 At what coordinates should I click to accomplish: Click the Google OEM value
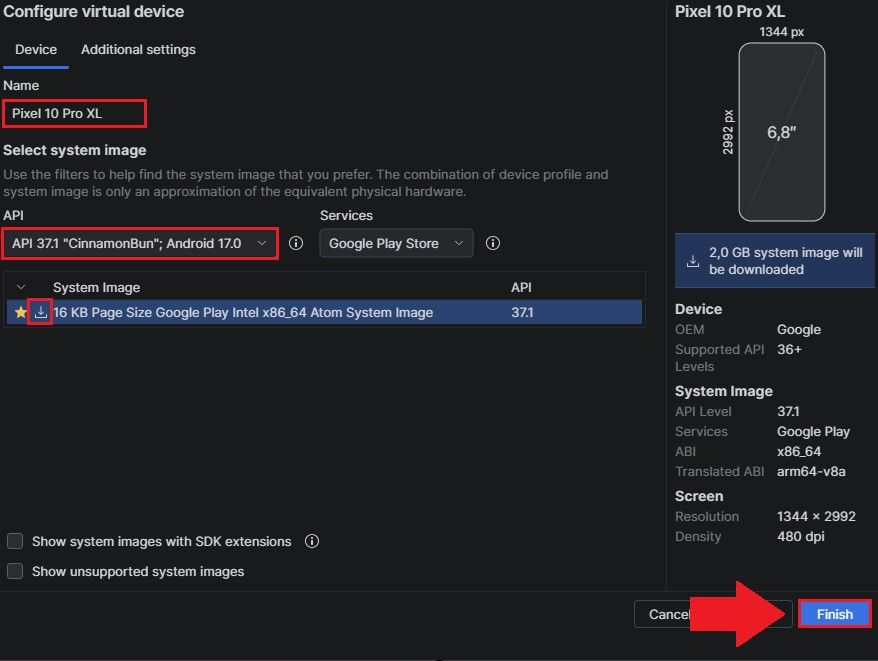(x=798, y=329)
